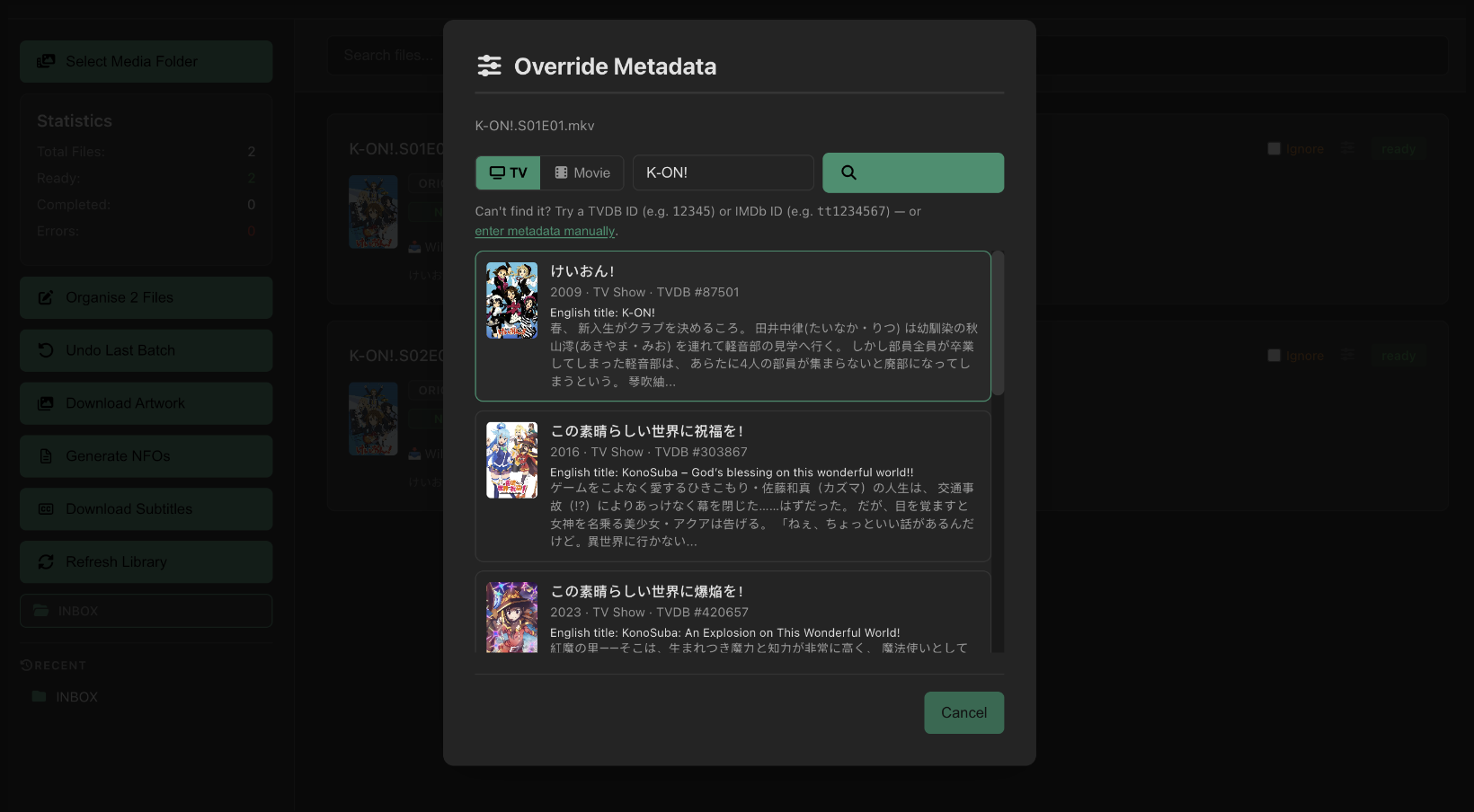Choose the KonoSuba 2016 TVDB #303867 result
The width and height of the screenshot is (1474, 812).
(733, 486)
